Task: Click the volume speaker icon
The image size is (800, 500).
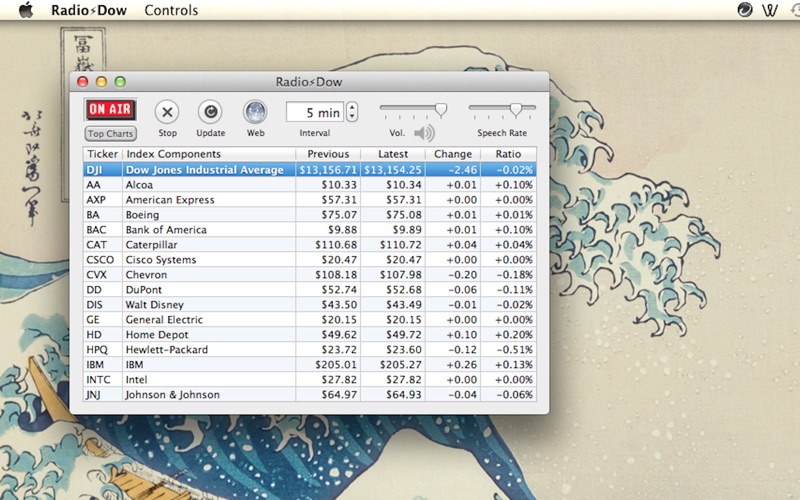Action: coord(424,133)
